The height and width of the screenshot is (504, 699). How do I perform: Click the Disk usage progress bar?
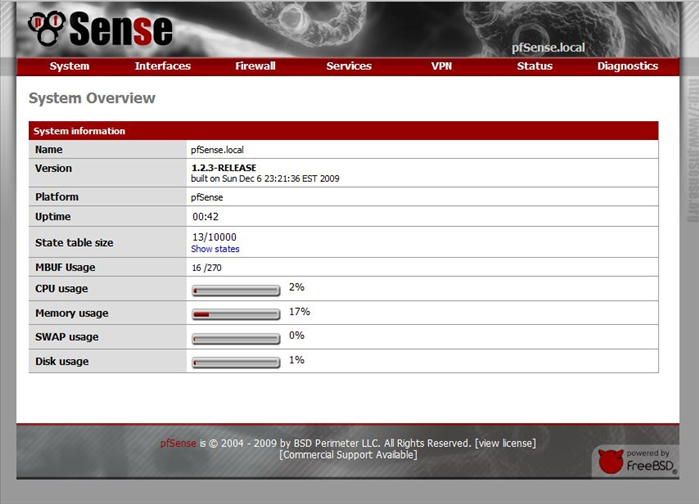pos(236,363)
